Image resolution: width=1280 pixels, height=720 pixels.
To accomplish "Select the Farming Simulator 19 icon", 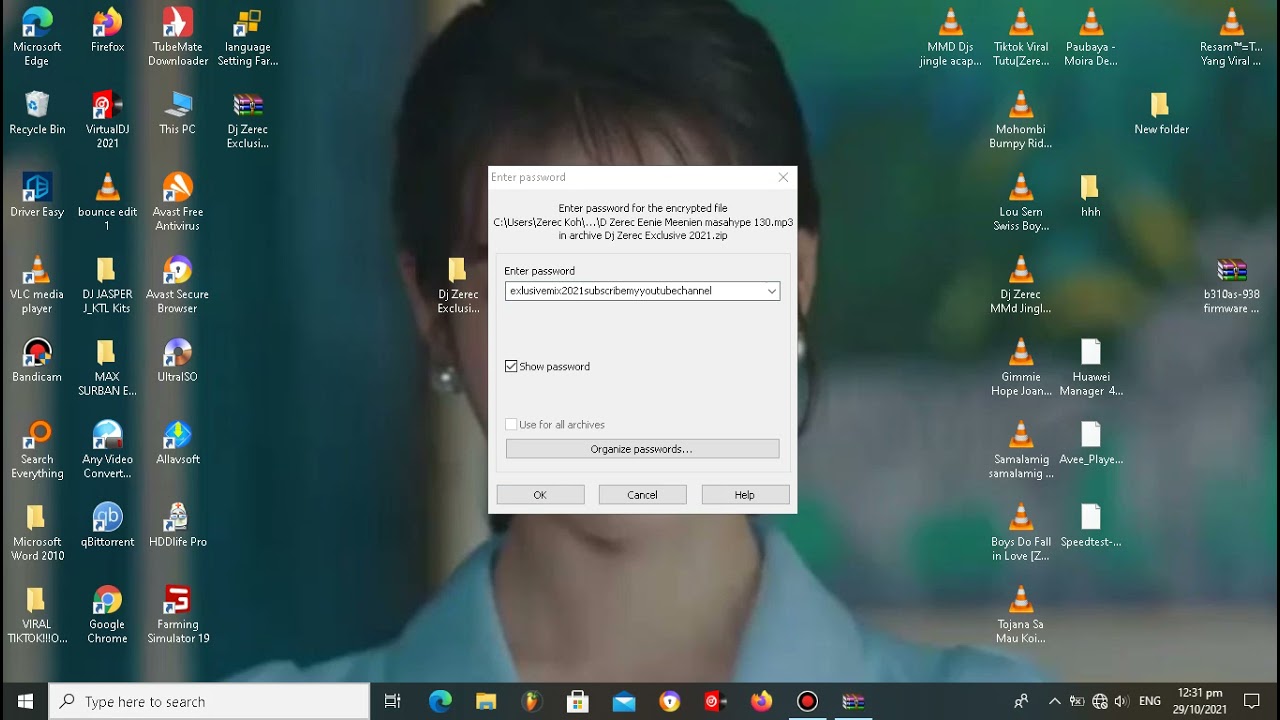I will [178, 616].
